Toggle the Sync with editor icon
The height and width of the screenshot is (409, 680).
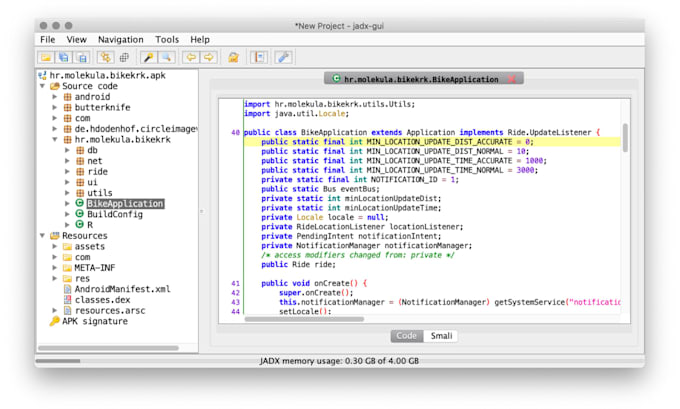105,57
